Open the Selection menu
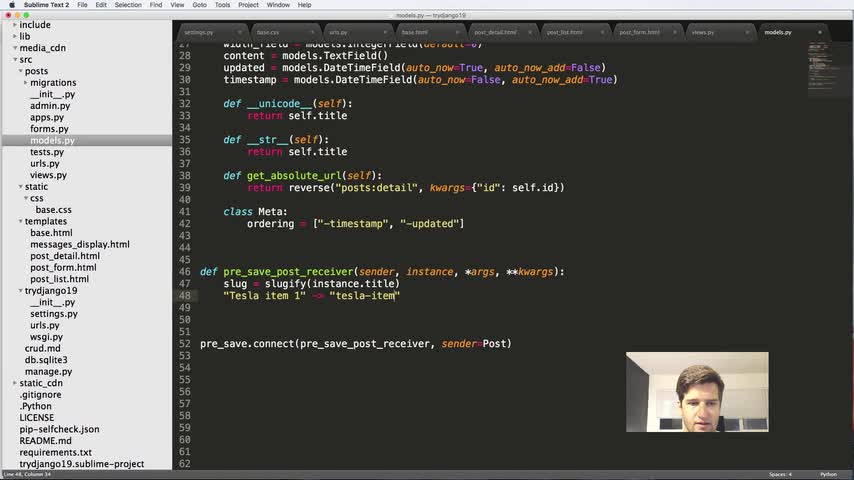 pyautogui.click(x=128, y=5)
